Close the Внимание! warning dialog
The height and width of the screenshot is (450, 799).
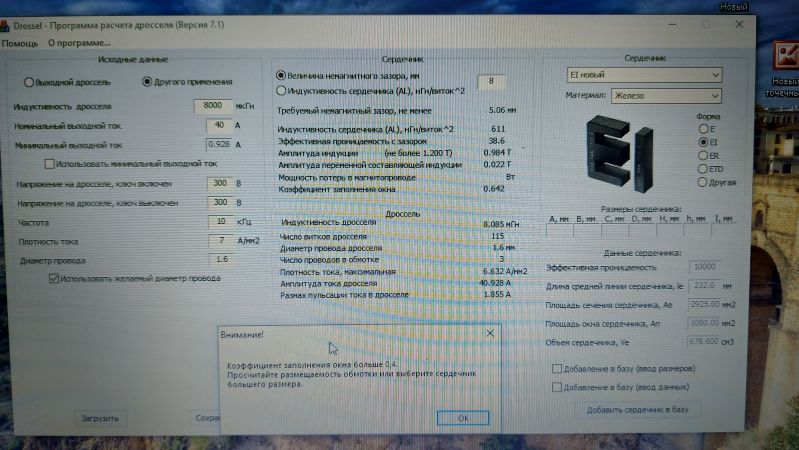(x=489, y=333)
